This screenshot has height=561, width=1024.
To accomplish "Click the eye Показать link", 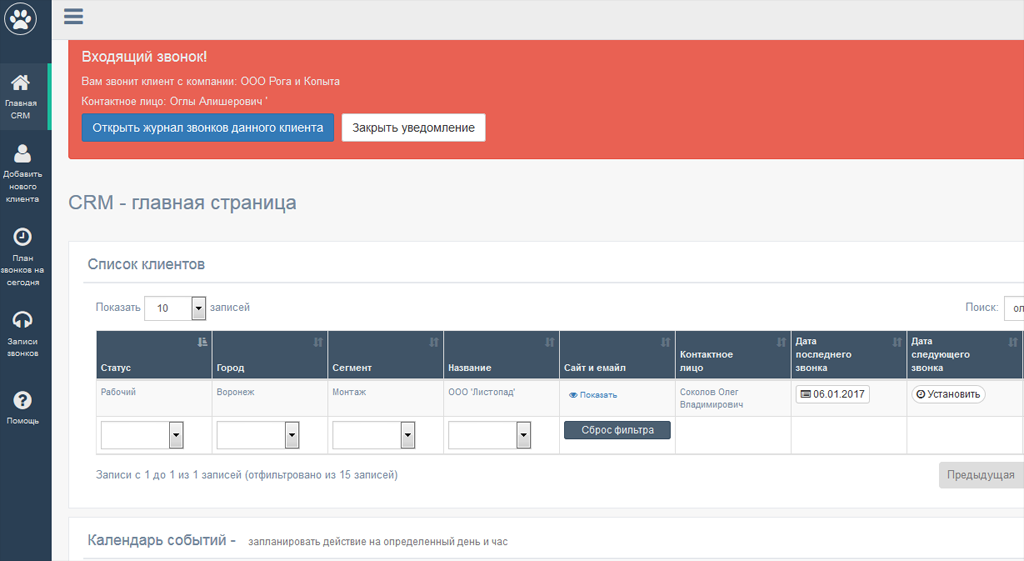I will coord(593,395).
